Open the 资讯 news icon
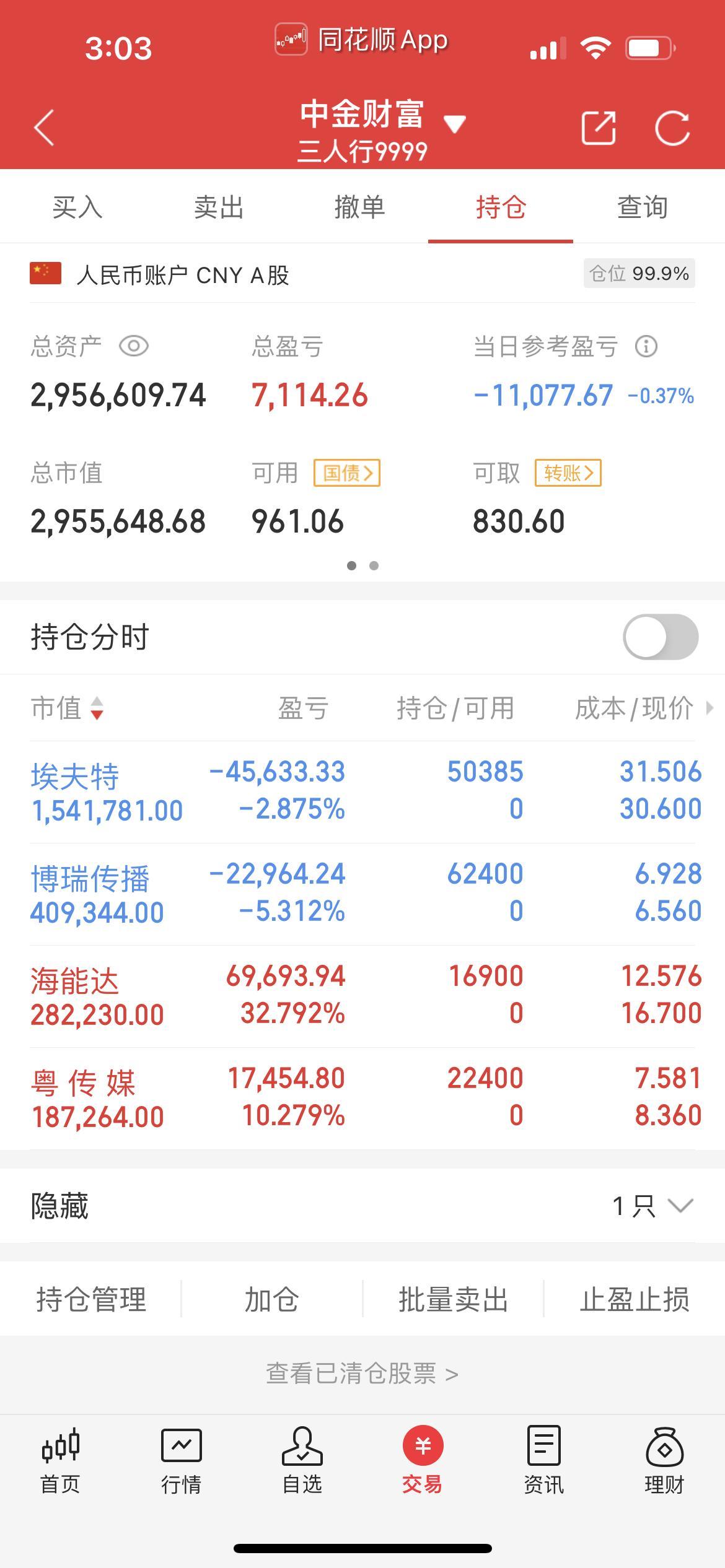 543,1460
